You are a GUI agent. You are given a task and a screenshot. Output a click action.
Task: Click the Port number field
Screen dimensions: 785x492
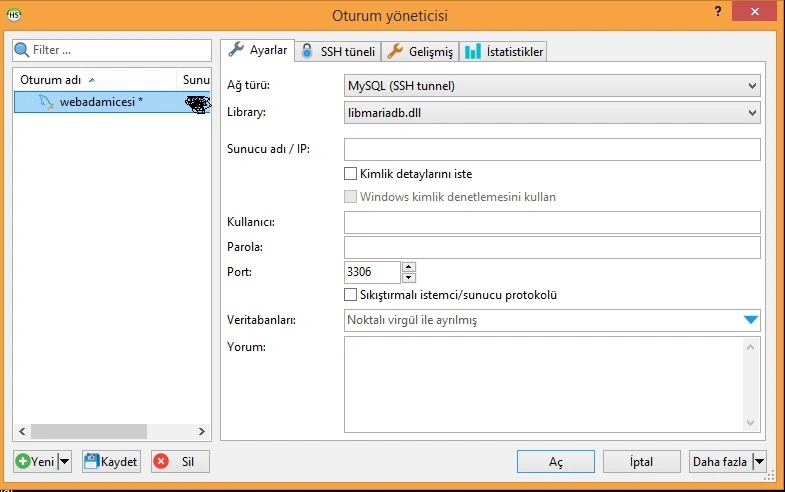click(x=372, y=272)
